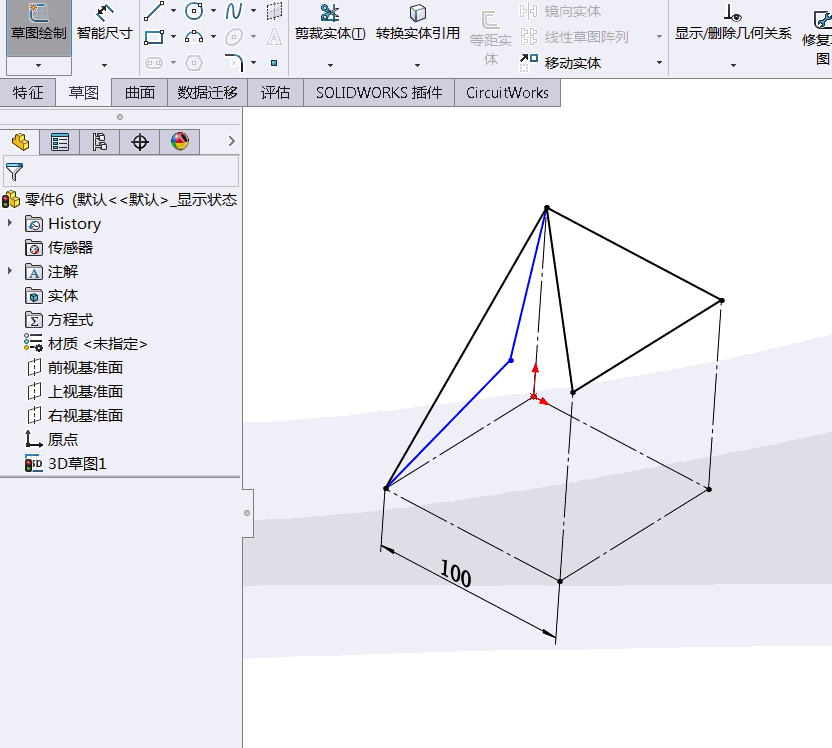This screenshot has width=832, height=748.
Task: Select the Spline sketch tool
Action: click(234, 11)
